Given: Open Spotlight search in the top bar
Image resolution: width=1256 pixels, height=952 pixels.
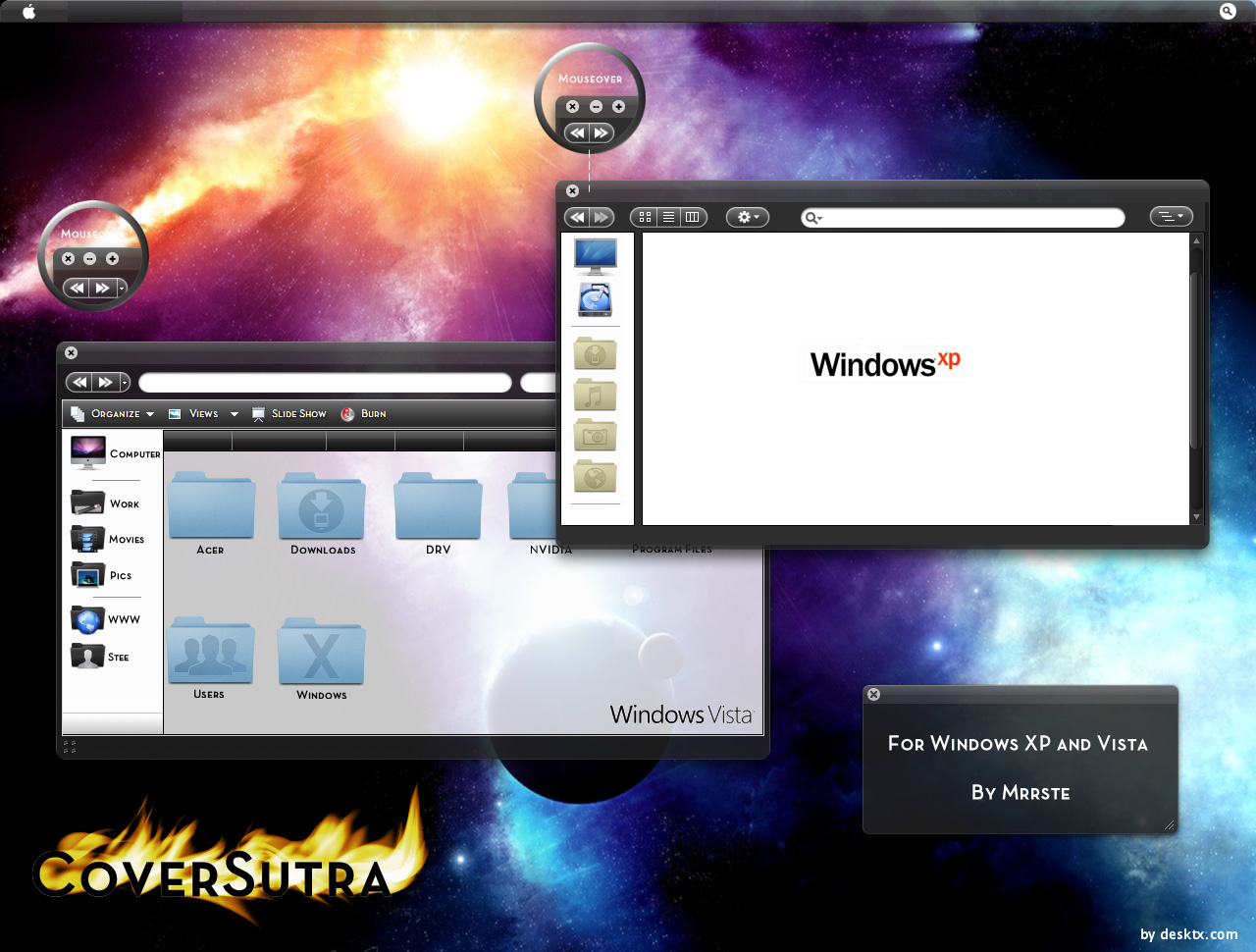Looking at the screenshot, I should 1228,11.
